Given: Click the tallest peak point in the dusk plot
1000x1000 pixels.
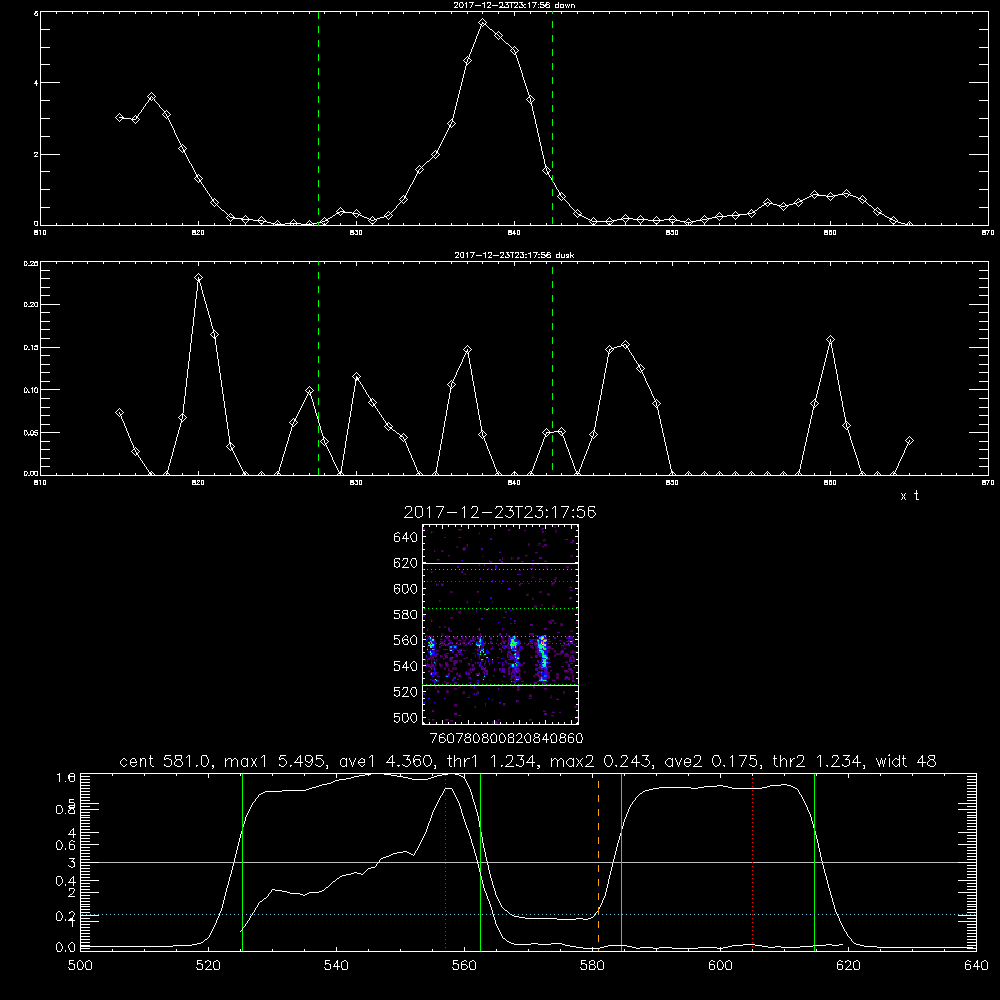Looking at the screenshot, I should [198, 277].
